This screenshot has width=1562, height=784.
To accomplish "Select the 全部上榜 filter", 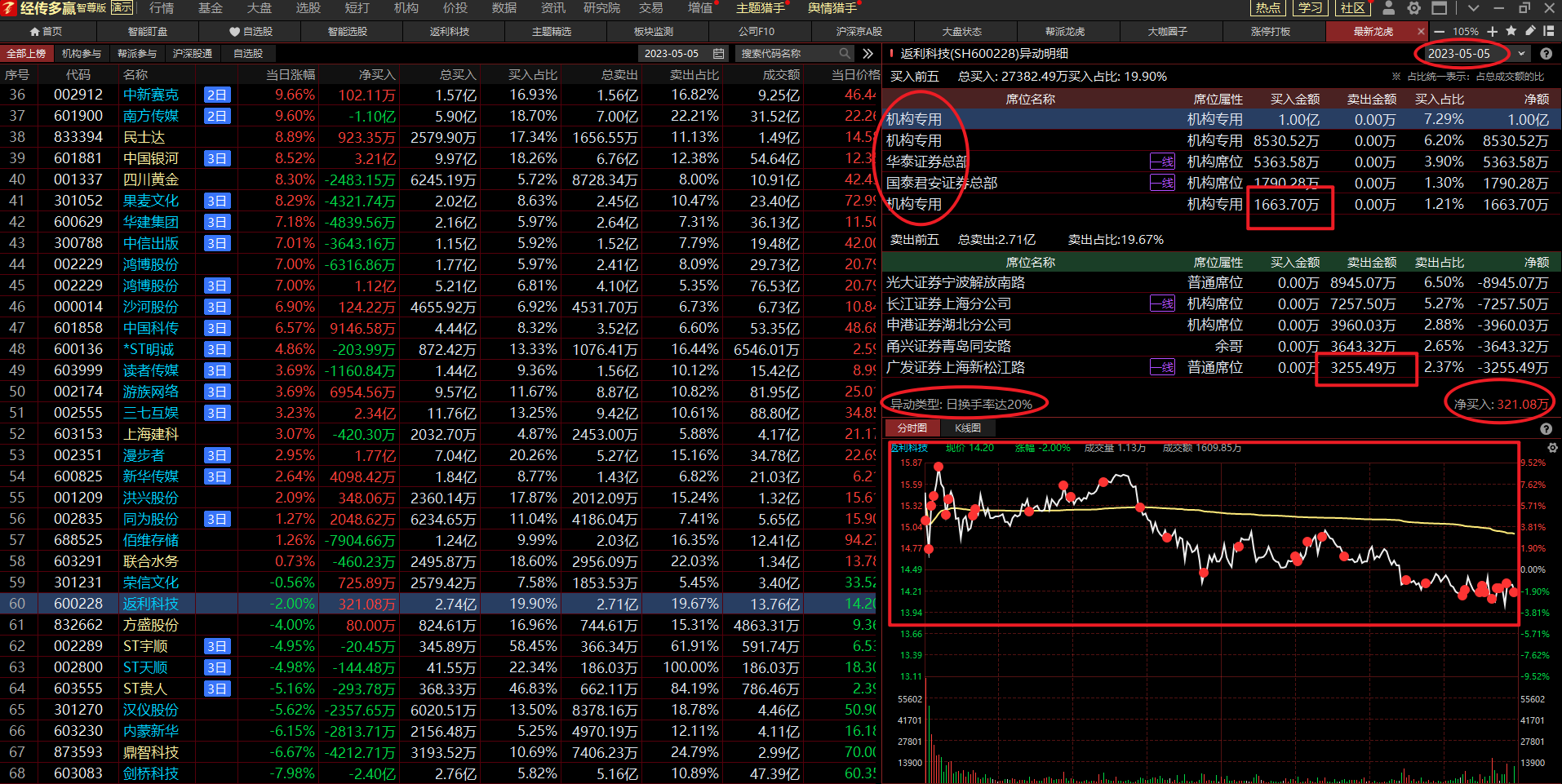I will 27,53.
